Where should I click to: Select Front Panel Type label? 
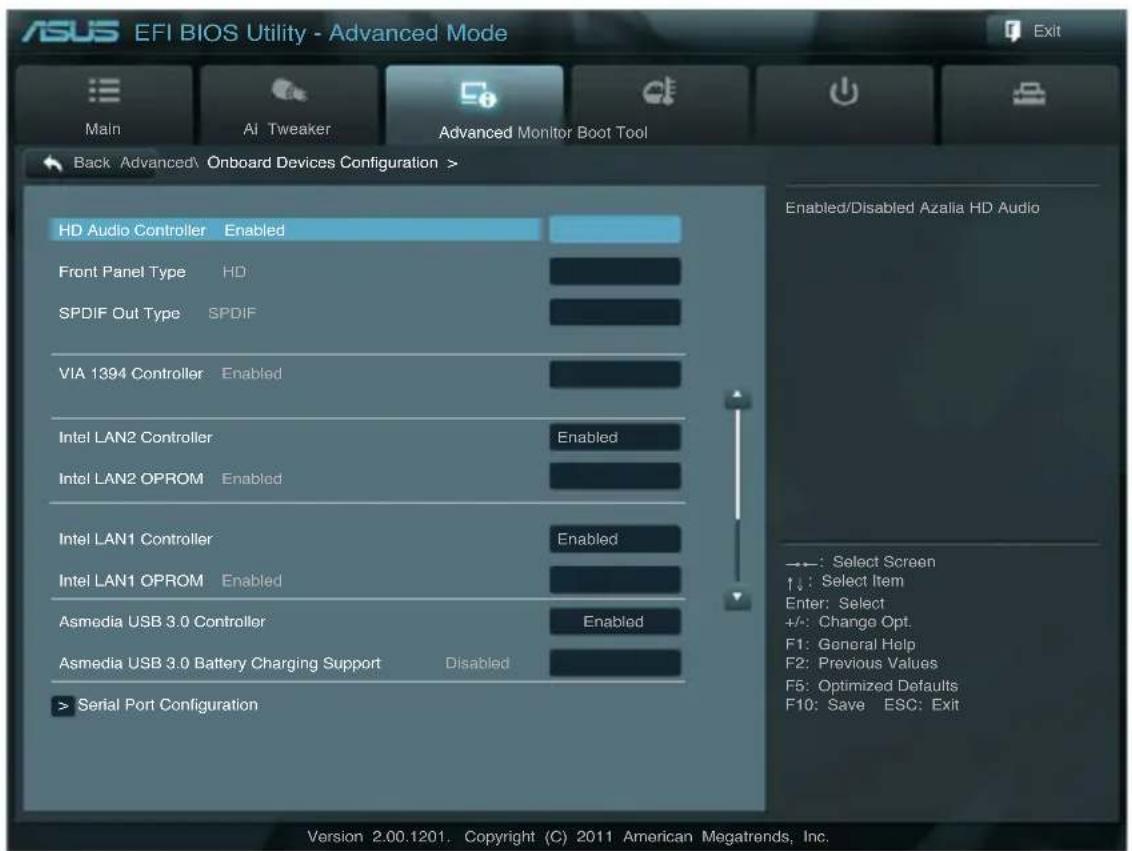[x=122, y=271]
